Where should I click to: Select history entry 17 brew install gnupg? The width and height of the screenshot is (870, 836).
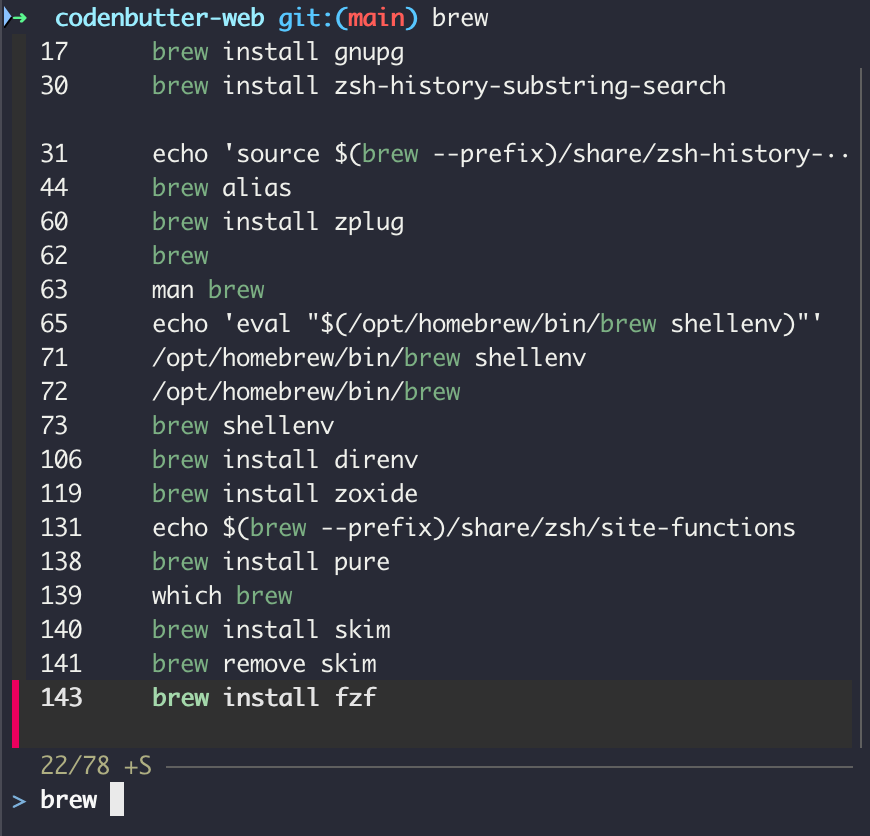[x=277, y=52]
